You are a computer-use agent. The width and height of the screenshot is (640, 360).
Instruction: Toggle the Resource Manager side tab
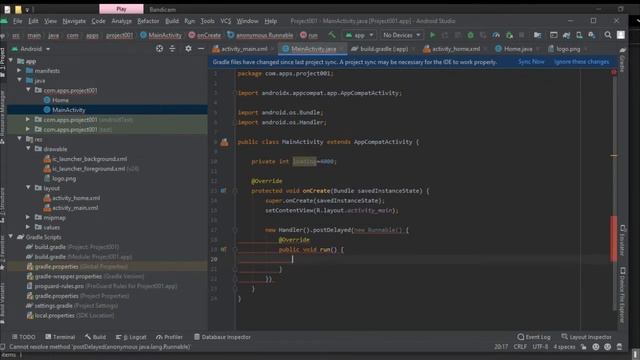[x=3, y=117]
